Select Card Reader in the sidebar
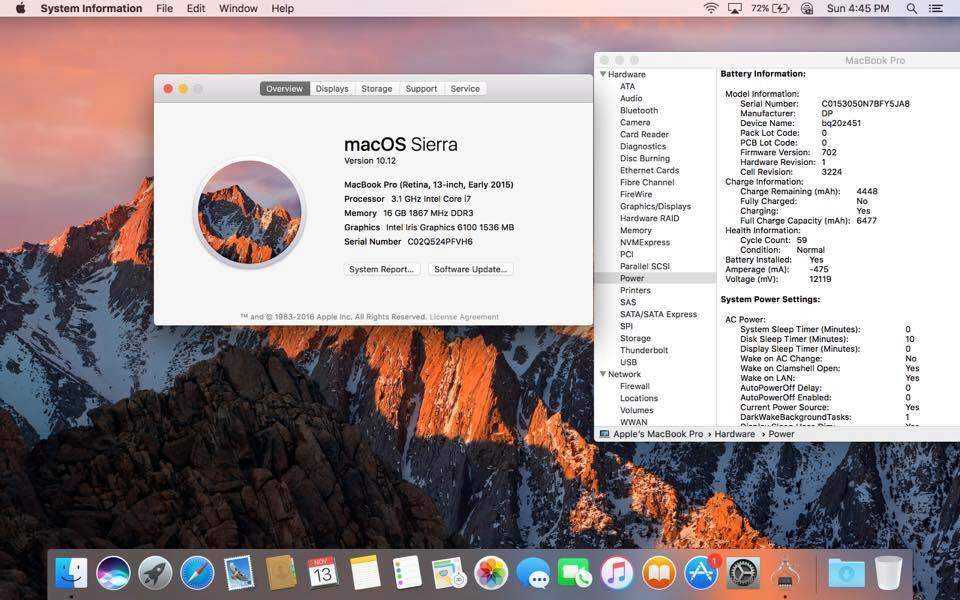Screen dimensions: 960x600 coord(644,134)
